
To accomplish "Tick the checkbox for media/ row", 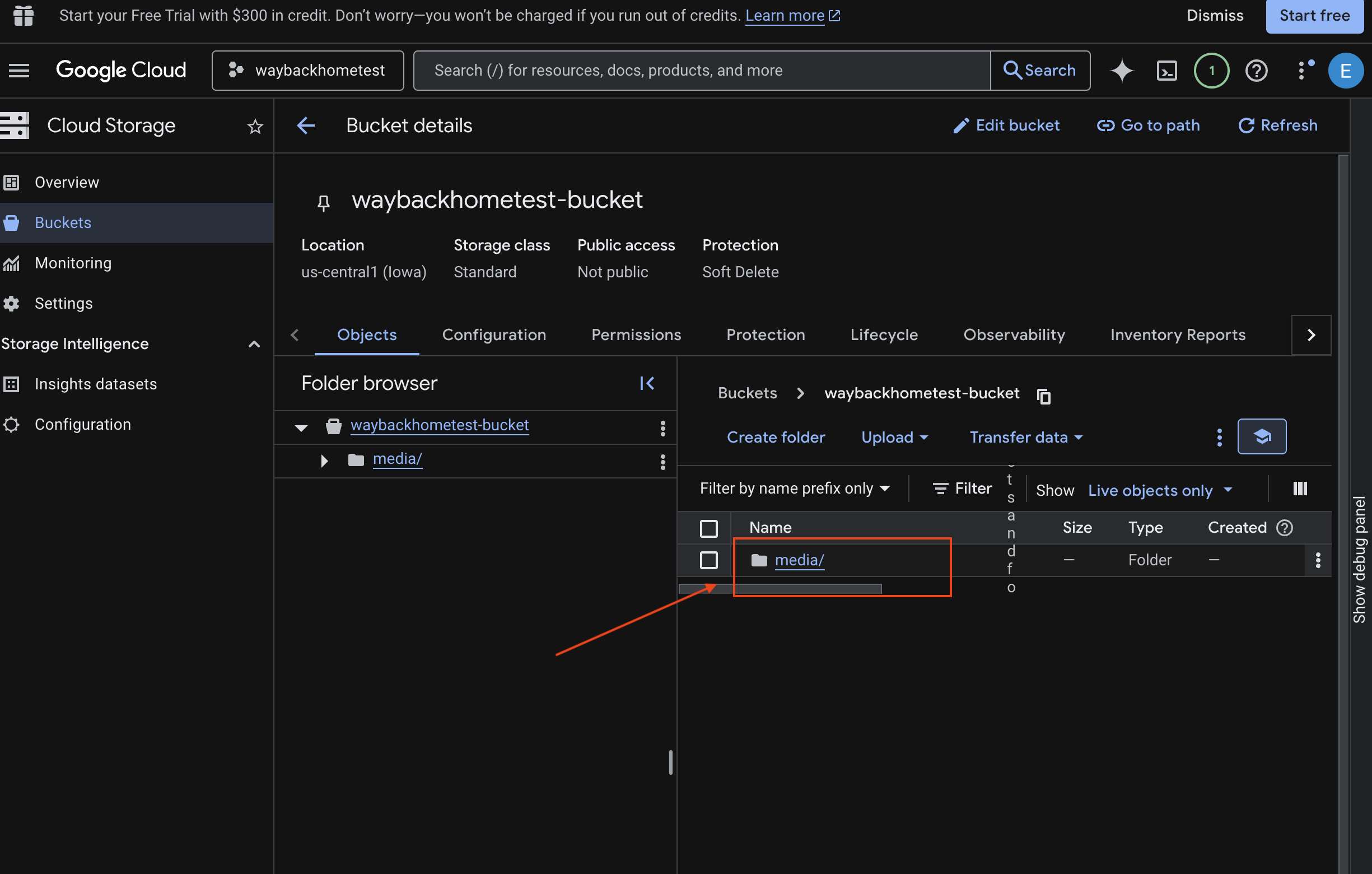I will coord(709,560).
